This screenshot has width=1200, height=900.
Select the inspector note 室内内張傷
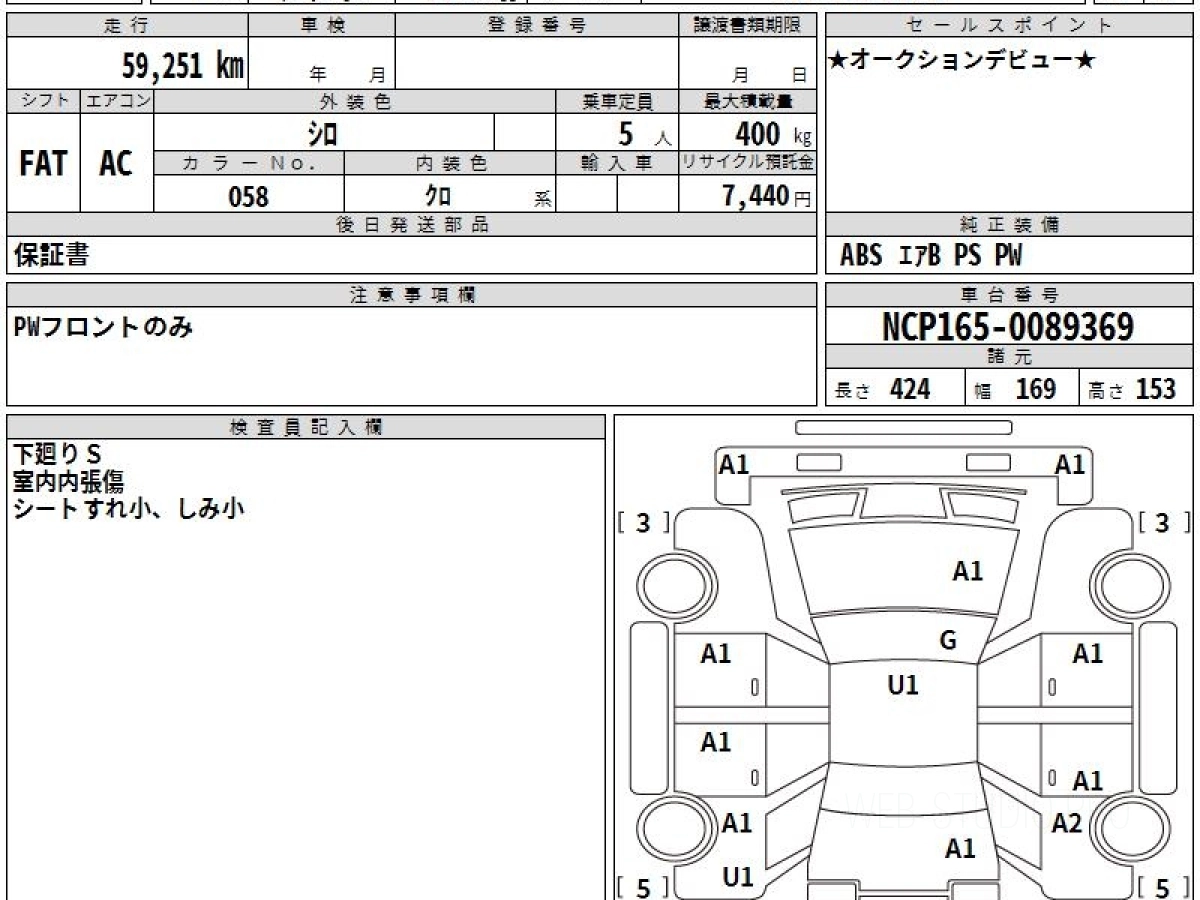(68, 483)
